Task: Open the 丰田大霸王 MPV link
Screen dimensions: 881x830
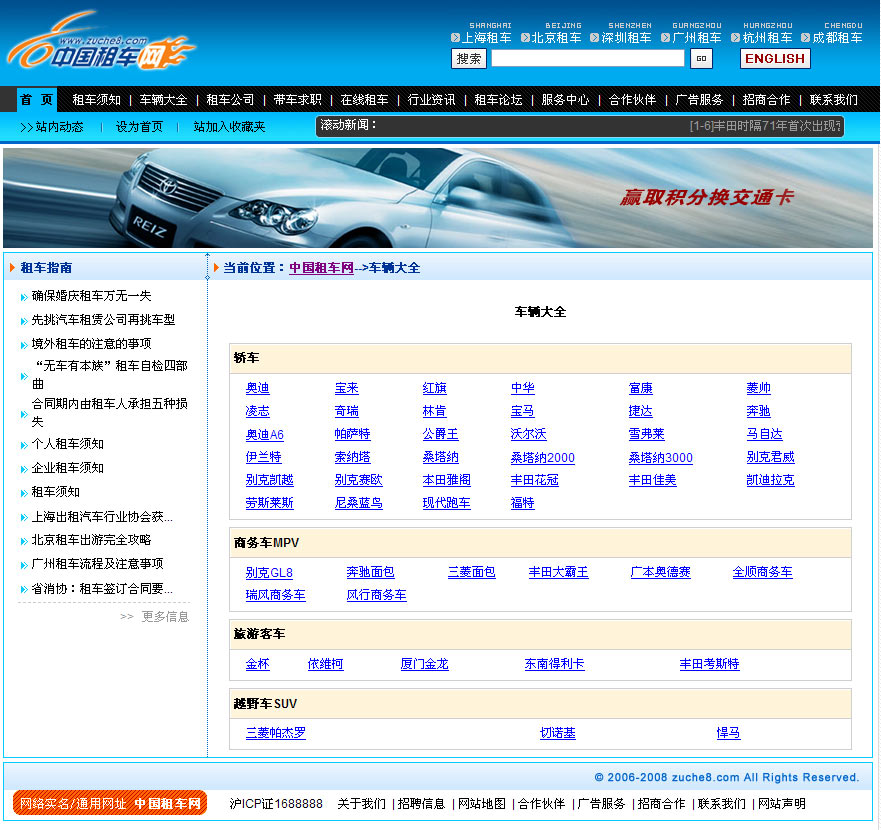Action: (558, 573)
